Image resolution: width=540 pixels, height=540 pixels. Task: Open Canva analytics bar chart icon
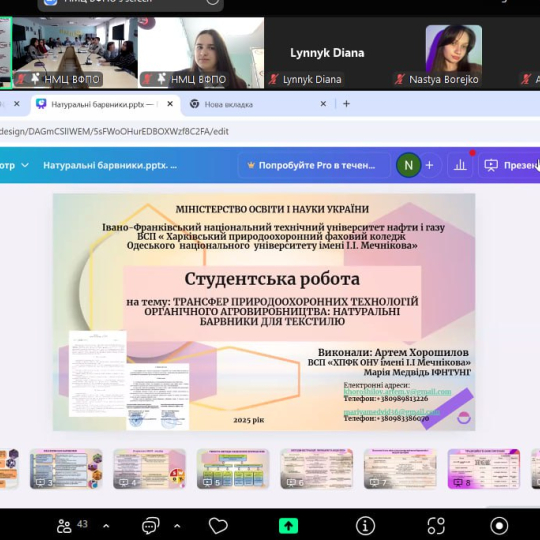pyautogui.click(x=460, y=166)
